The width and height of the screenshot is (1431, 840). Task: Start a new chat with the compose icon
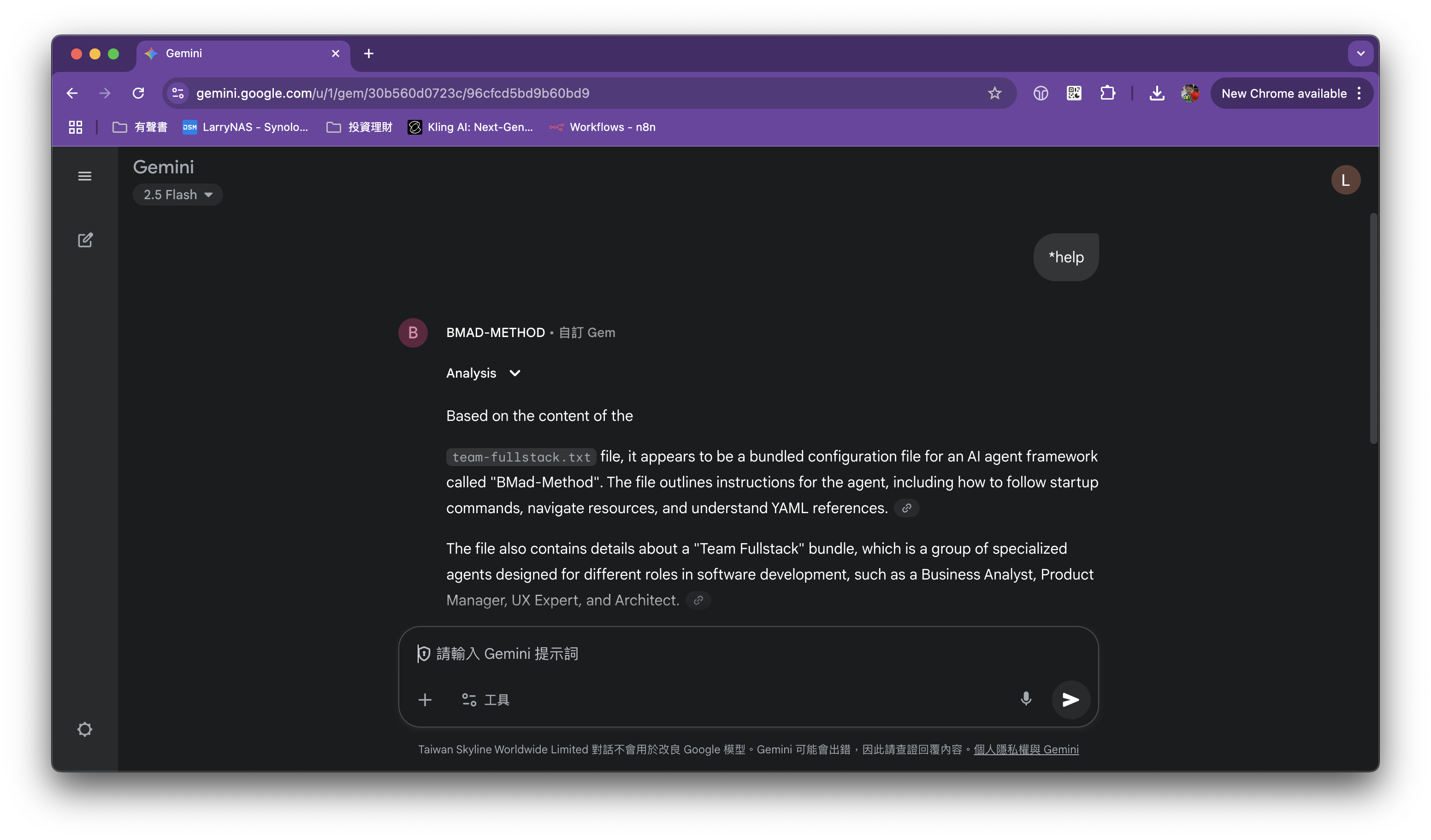pos(85,240)
